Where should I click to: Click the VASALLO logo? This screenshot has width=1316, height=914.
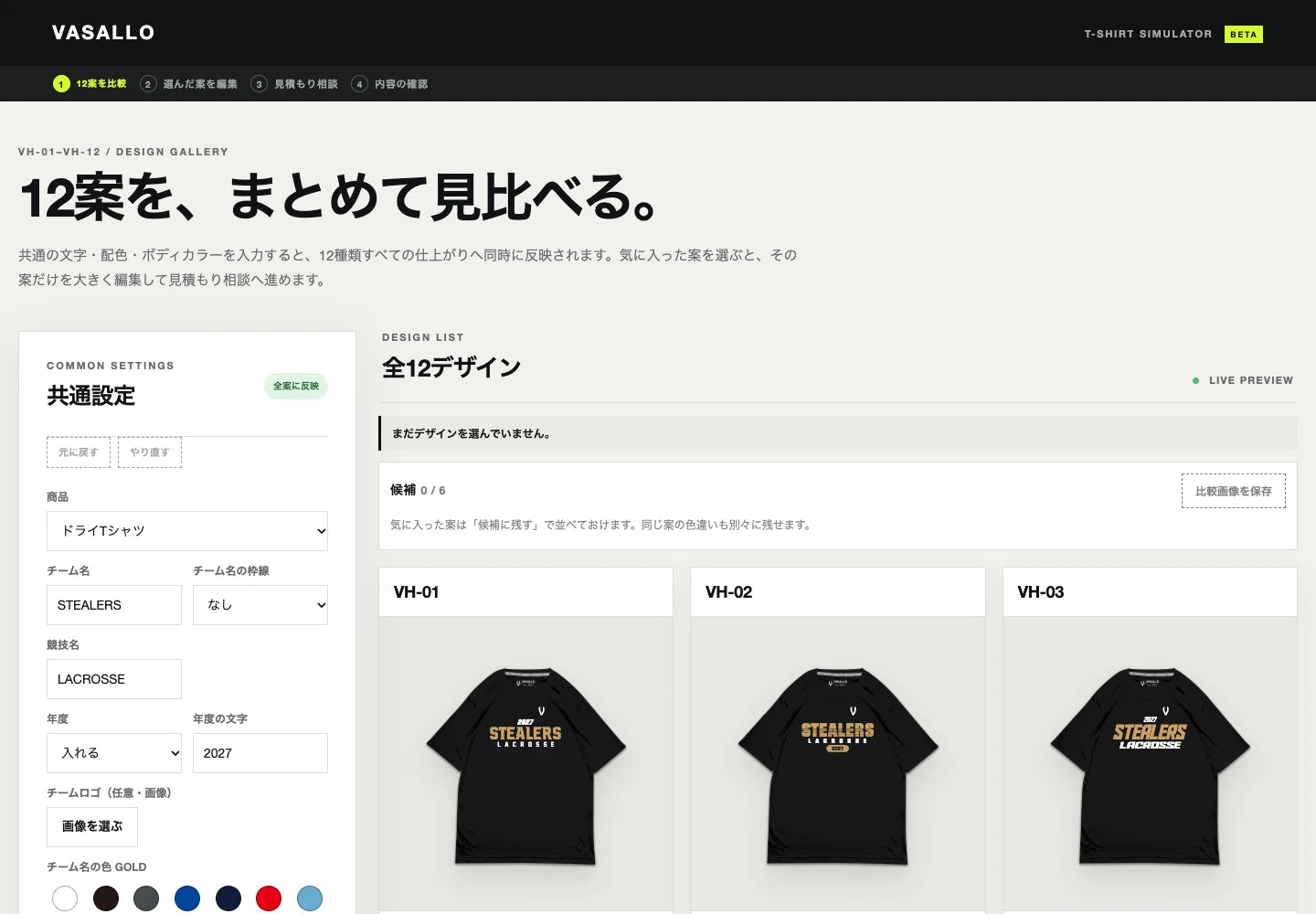103,33
